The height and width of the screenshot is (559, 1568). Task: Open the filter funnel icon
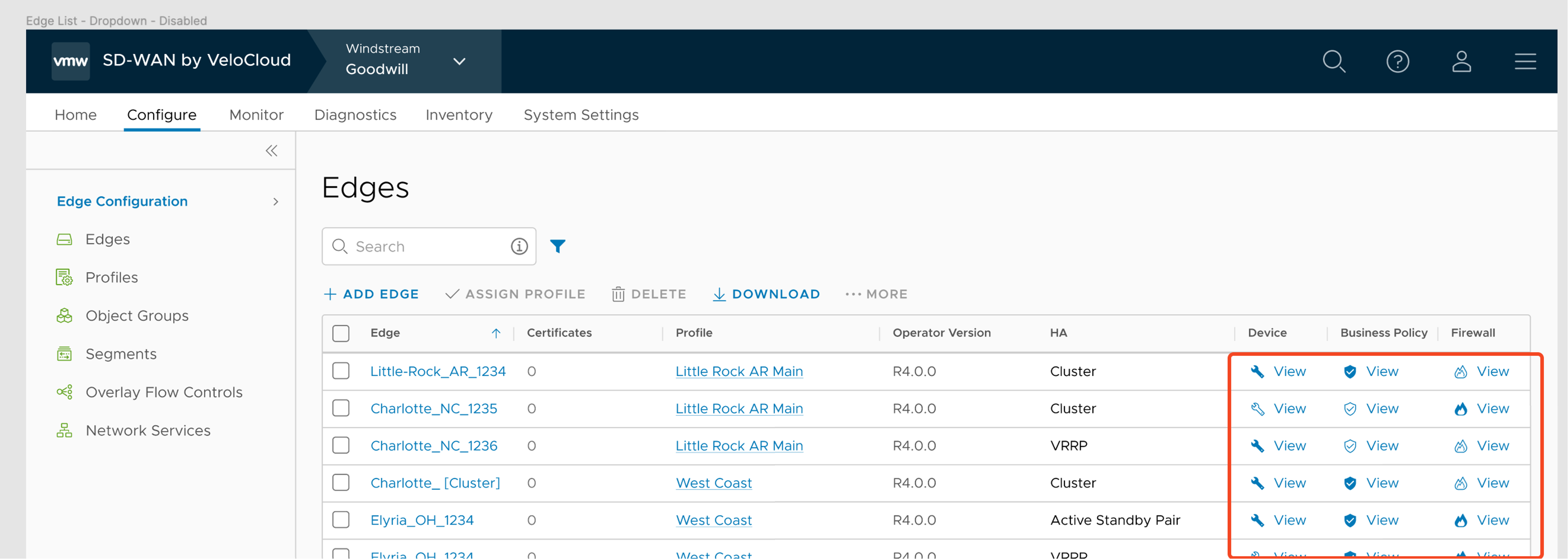click(558, 246)
